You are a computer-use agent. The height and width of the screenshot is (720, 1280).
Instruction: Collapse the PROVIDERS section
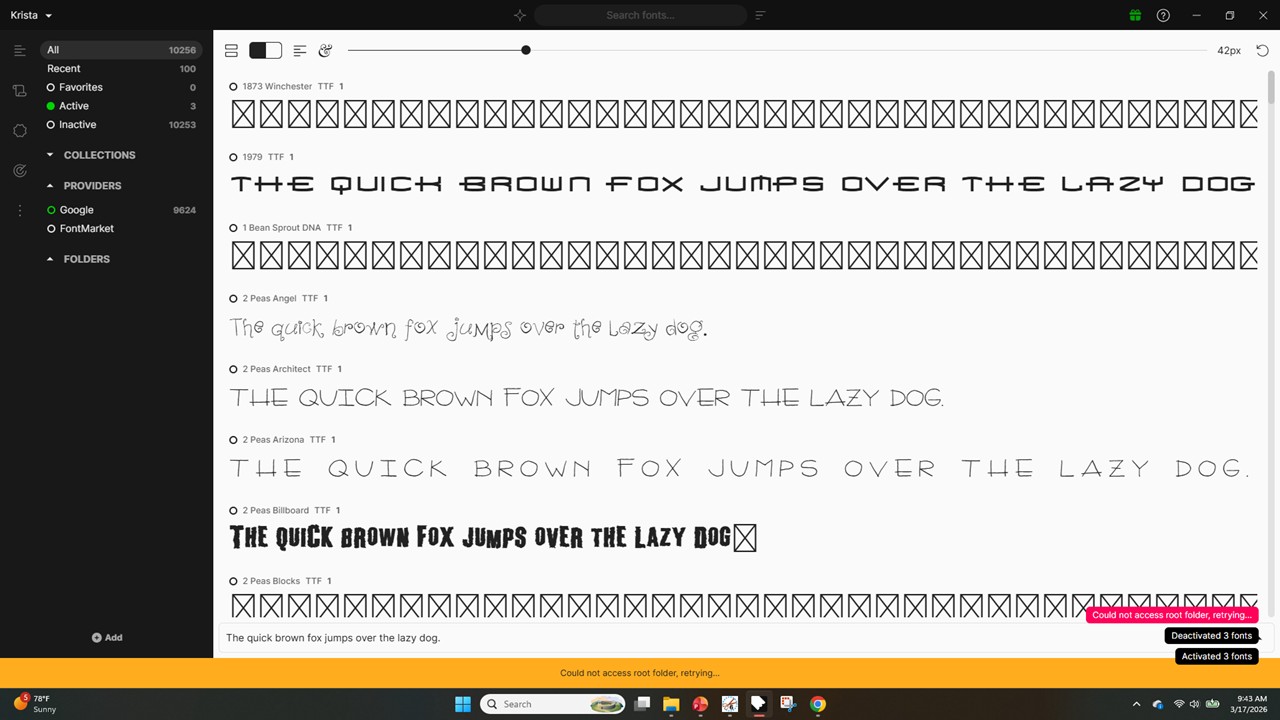click(x=50, y=185)
